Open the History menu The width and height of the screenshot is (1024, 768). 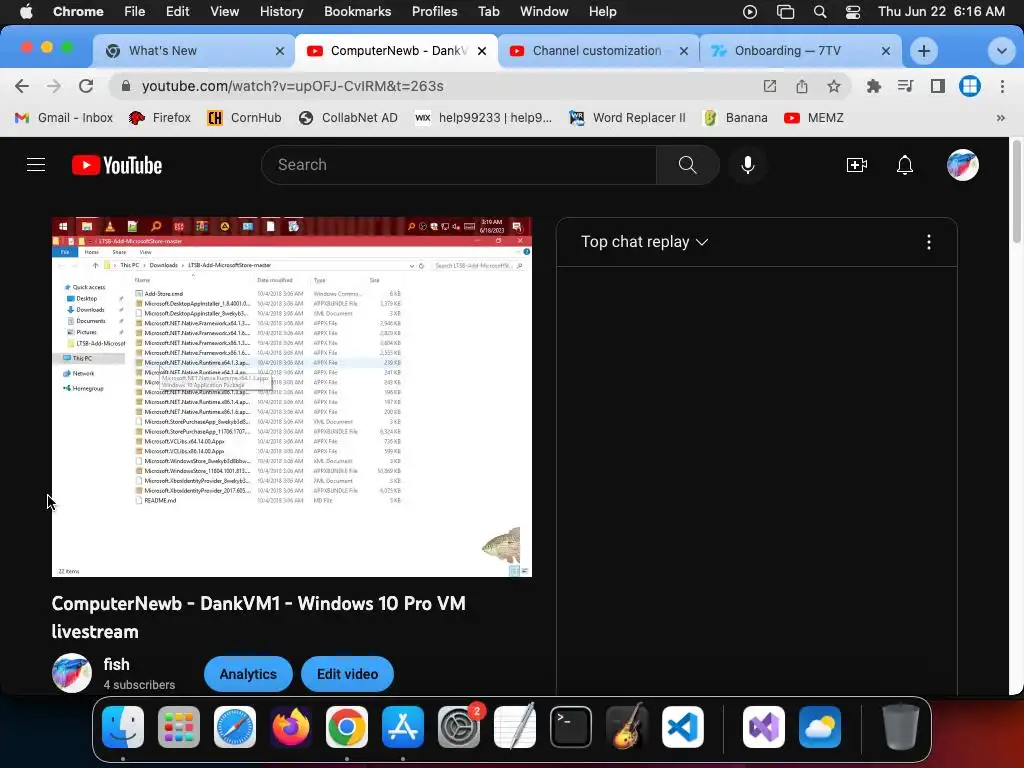pos(281,12)
